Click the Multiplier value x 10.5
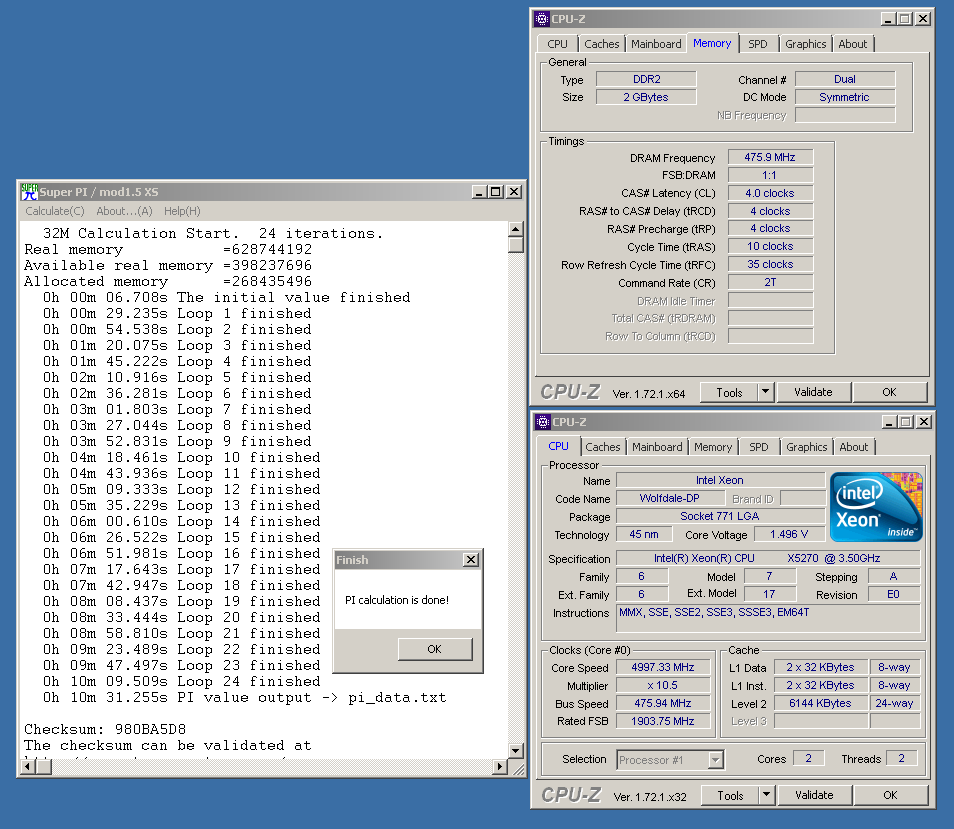Image resolution: width=954 pixels, height=829 pixels. [663, 685]
